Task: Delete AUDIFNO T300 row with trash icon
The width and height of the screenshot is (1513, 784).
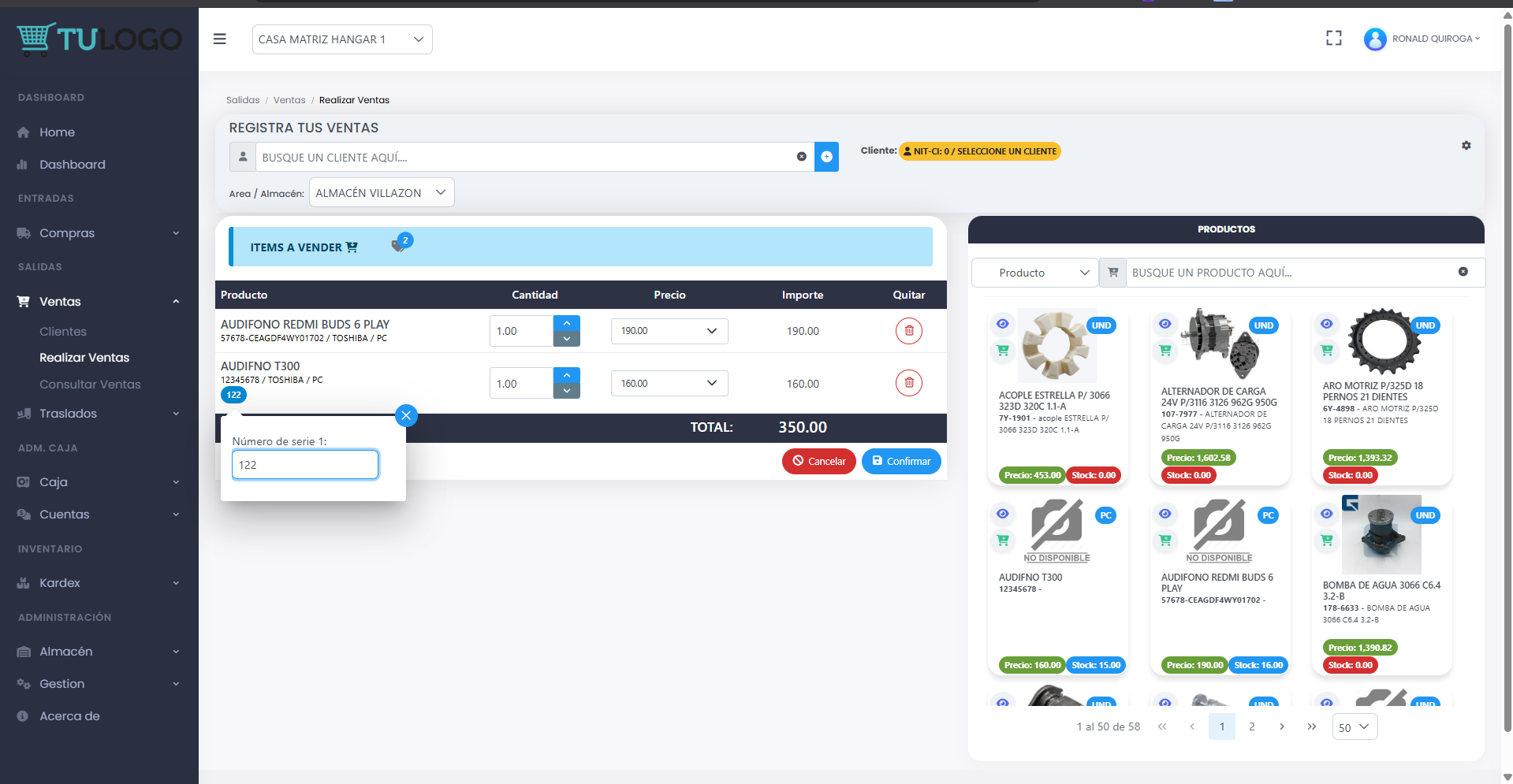Action: [908, 383]
